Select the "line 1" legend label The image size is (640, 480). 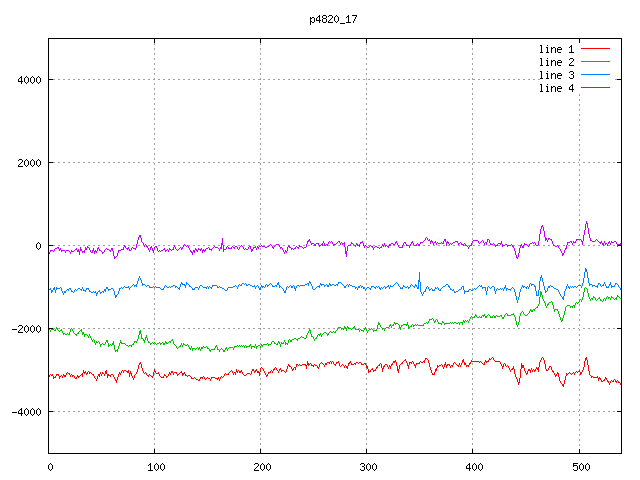click(556, 49)
